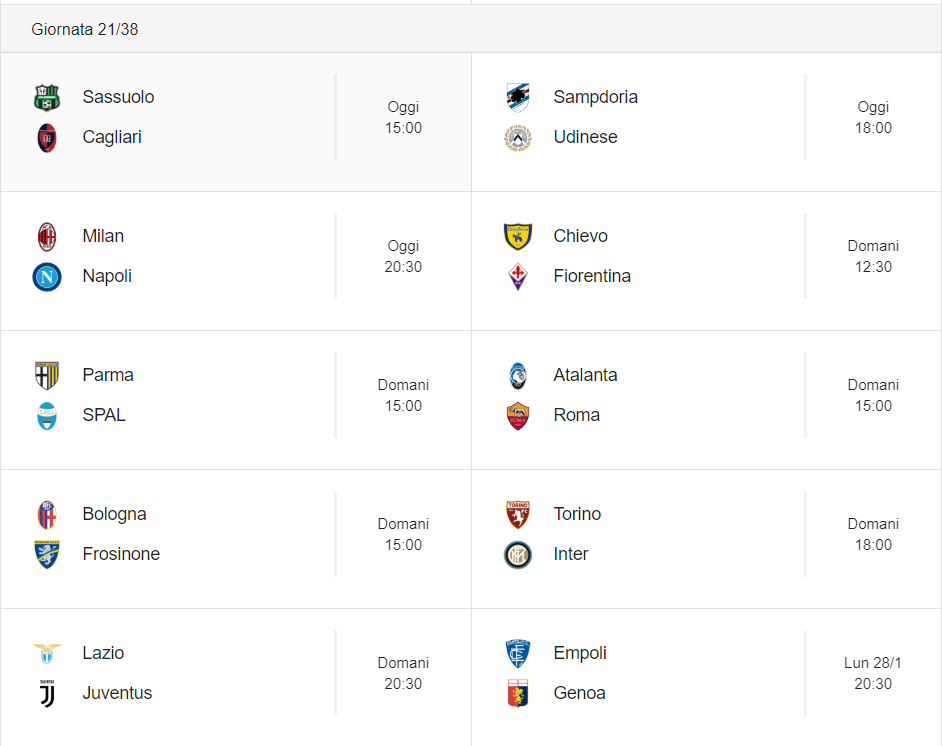The image size is (942, 746).
Task: Select Empoli–Genoa Lun 28/1 match time
Action: (873, 673)
